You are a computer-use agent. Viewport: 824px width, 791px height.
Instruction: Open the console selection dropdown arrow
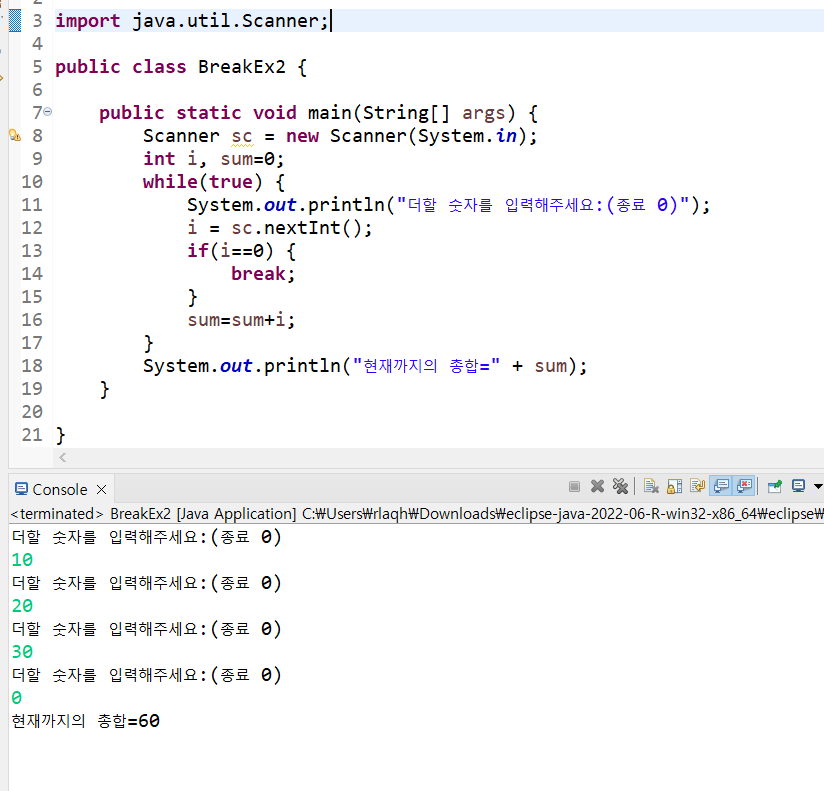point(818,487)
